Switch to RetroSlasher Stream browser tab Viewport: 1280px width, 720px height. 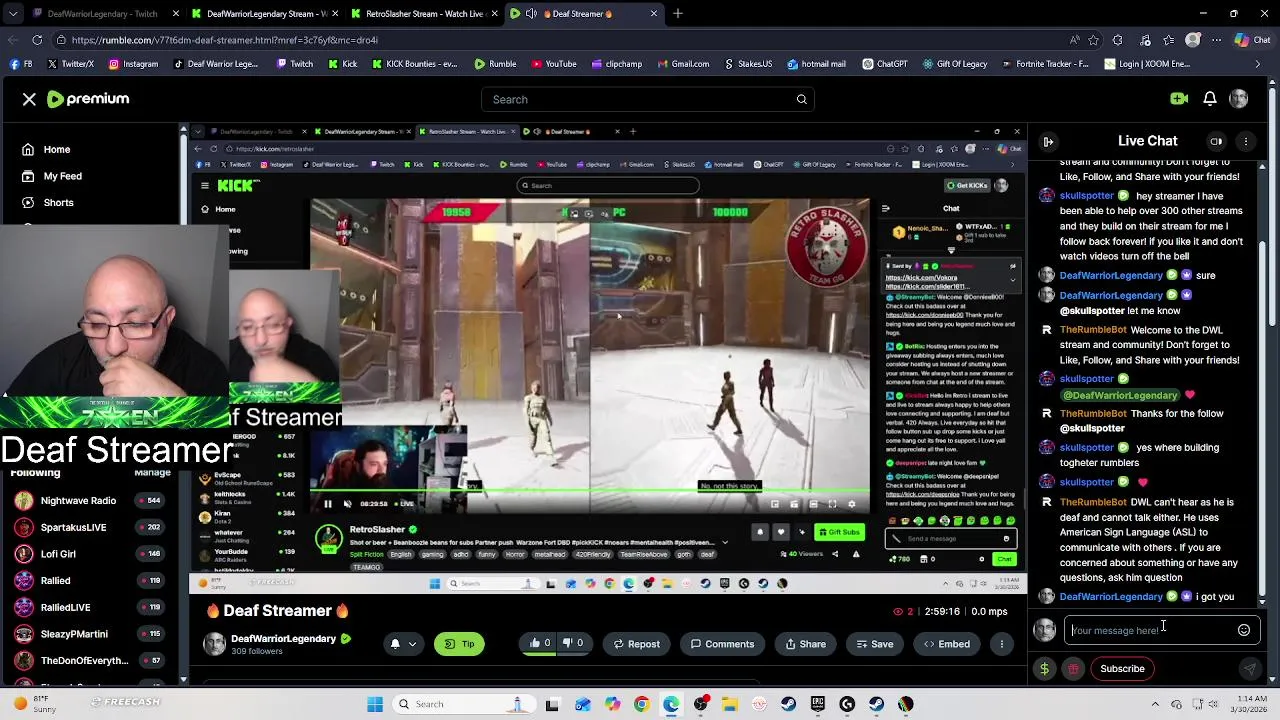pos(425,14)
